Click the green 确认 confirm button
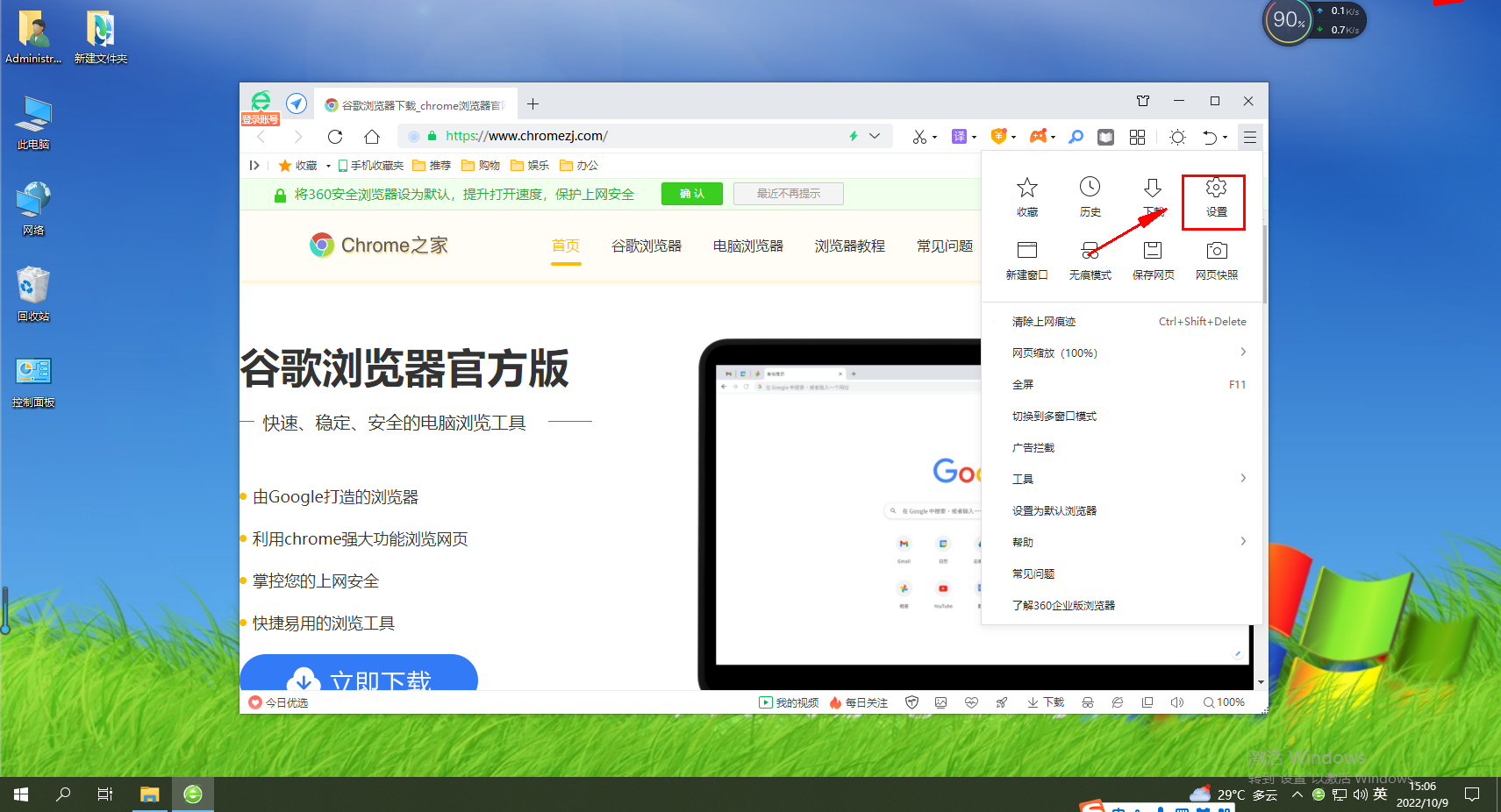 [x=692, y=194]
